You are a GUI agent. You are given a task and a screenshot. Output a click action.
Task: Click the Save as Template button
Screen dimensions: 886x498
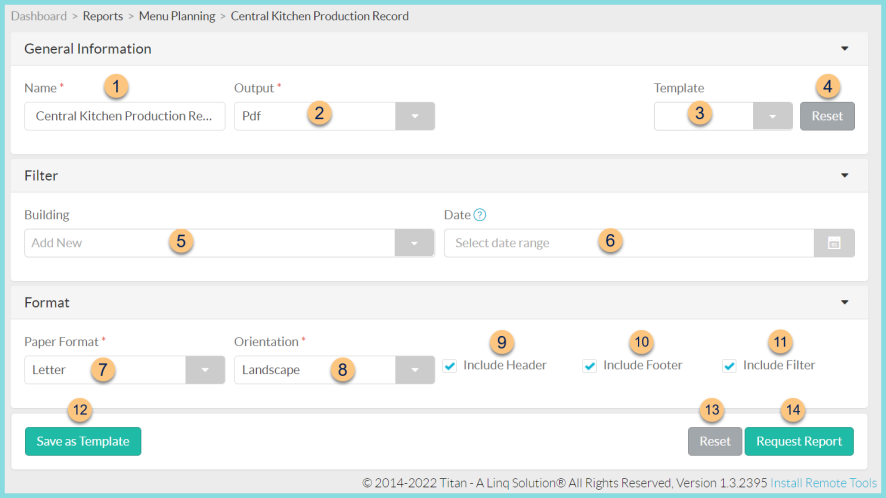coord(83,441)
